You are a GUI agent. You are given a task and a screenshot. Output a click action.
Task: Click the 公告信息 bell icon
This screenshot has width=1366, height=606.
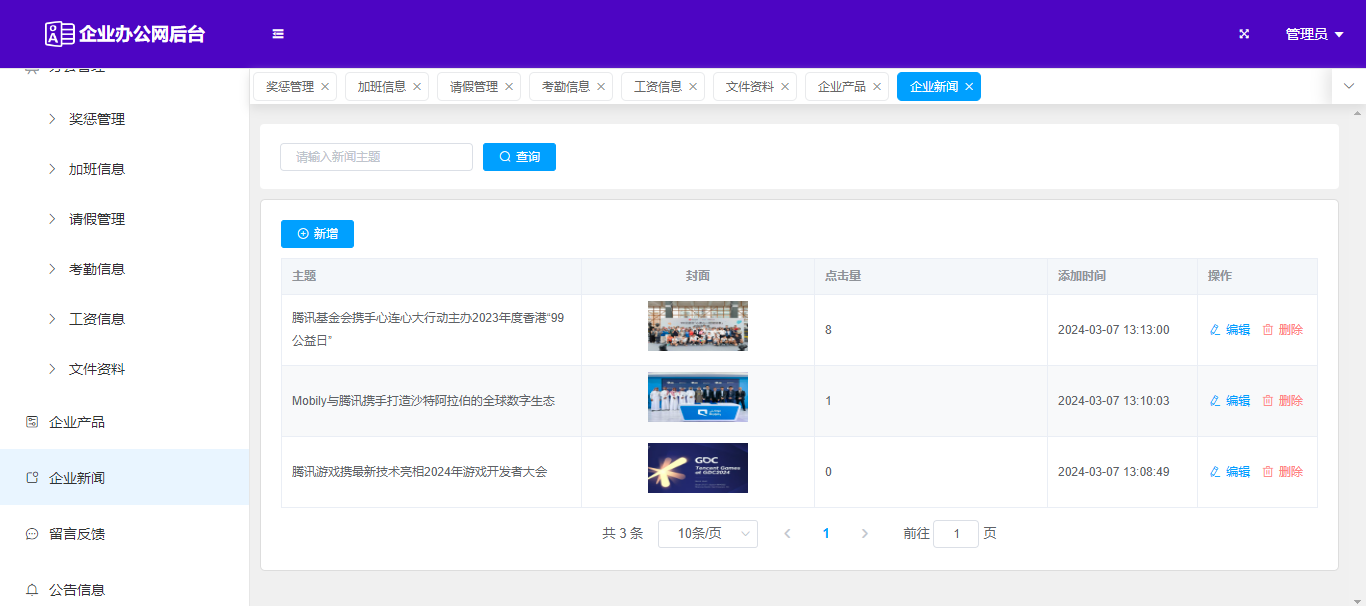32,590
